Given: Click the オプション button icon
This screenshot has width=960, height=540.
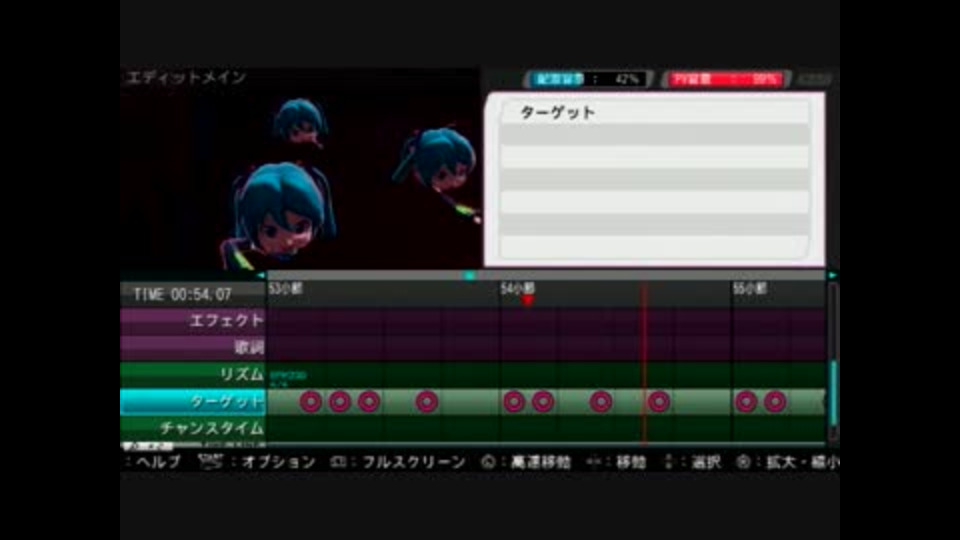Looking at the screenshot, I should 210,462.
